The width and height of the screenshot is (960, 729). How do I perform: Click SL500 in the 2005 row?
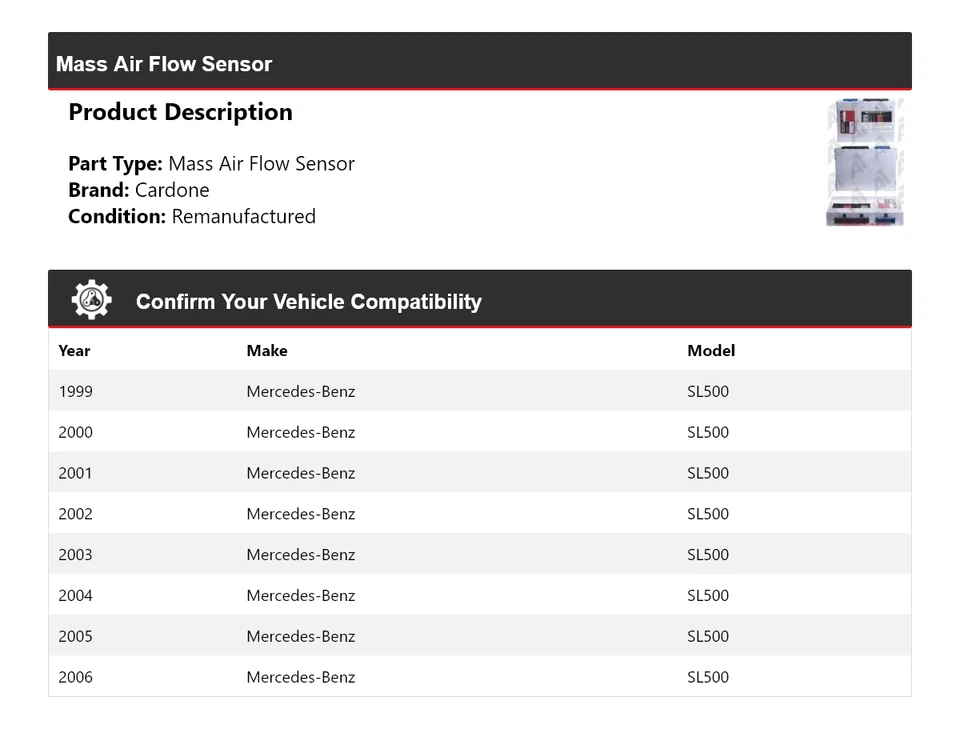(x=708, y=636)
